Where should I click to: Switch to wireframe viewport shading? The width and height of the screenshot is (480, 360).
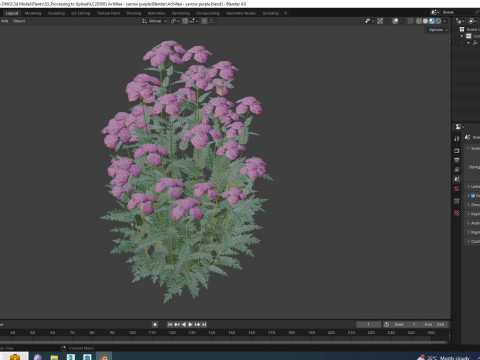[419, 21]
